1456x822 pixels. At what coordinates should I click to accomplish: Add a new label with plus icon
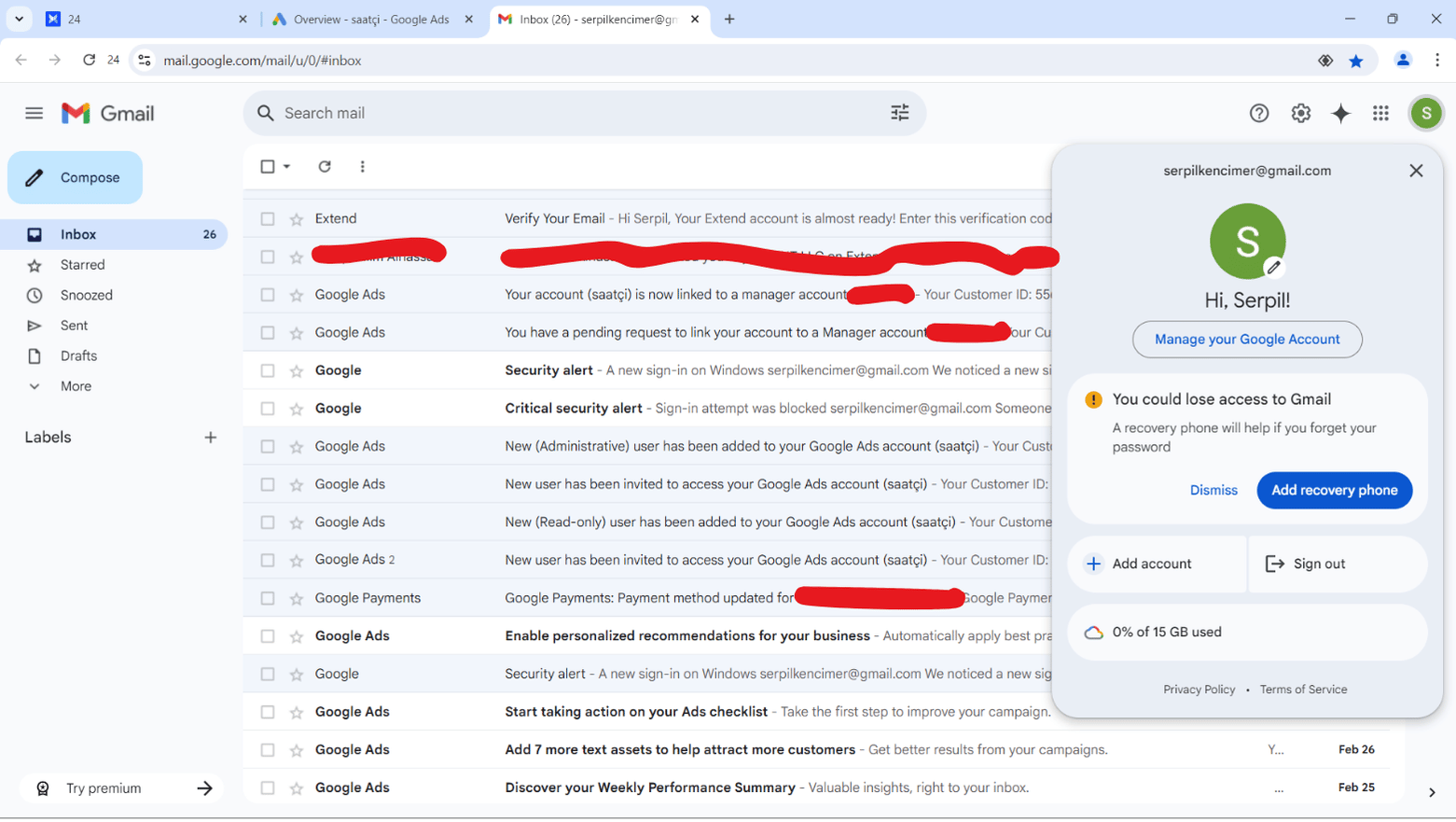211,437
